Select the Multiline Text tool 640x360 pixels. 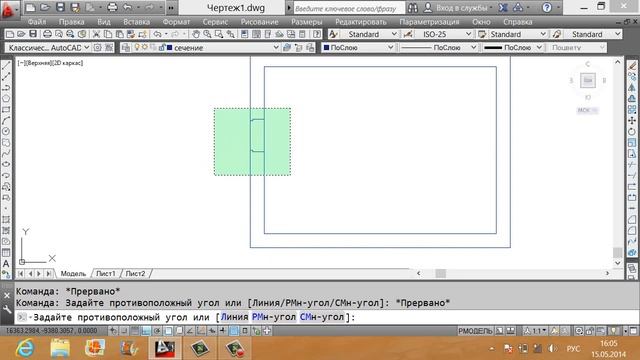coord(6,264)
